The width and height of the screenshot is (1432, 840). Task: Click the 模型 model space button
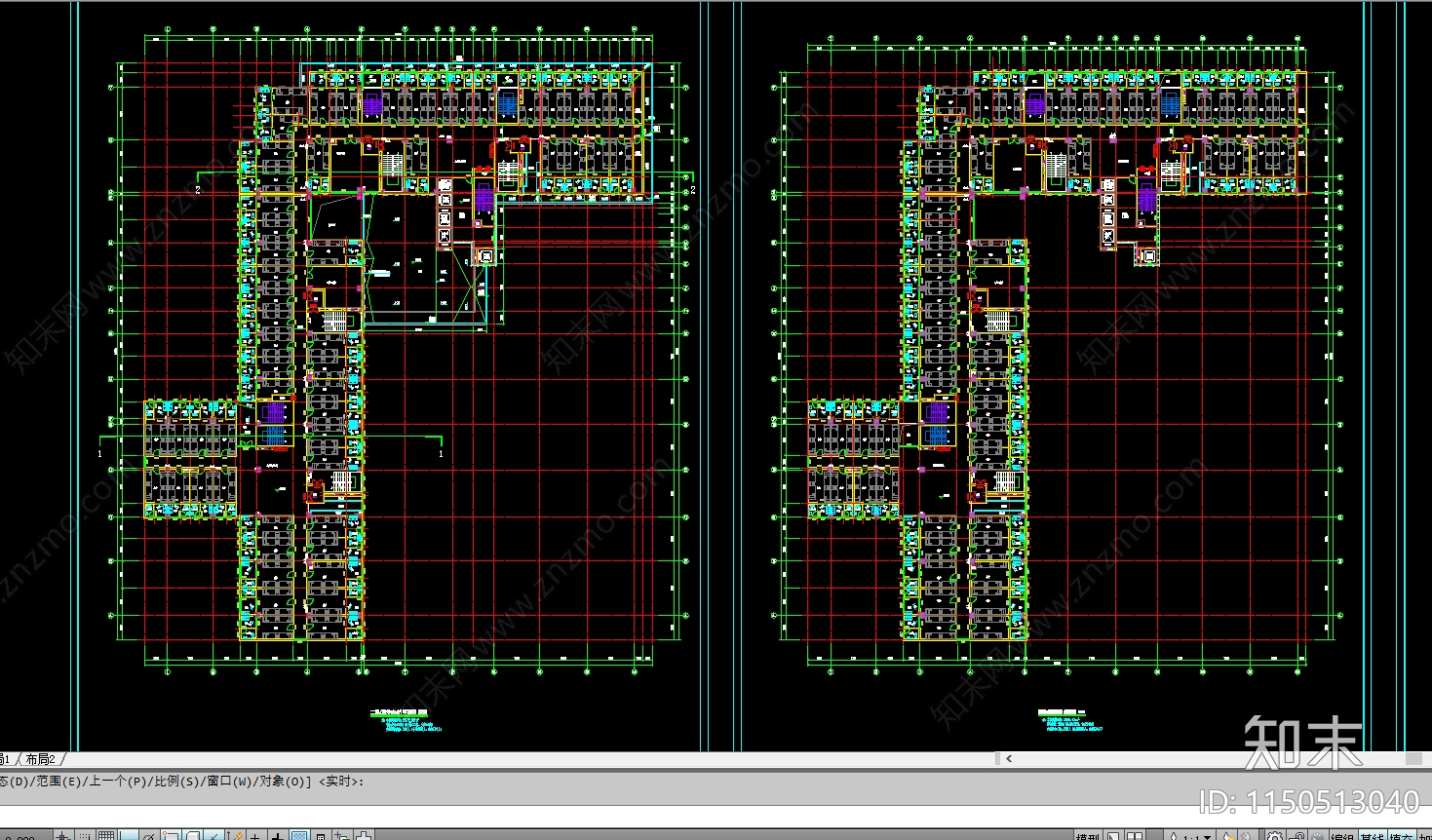(1088, 834)
